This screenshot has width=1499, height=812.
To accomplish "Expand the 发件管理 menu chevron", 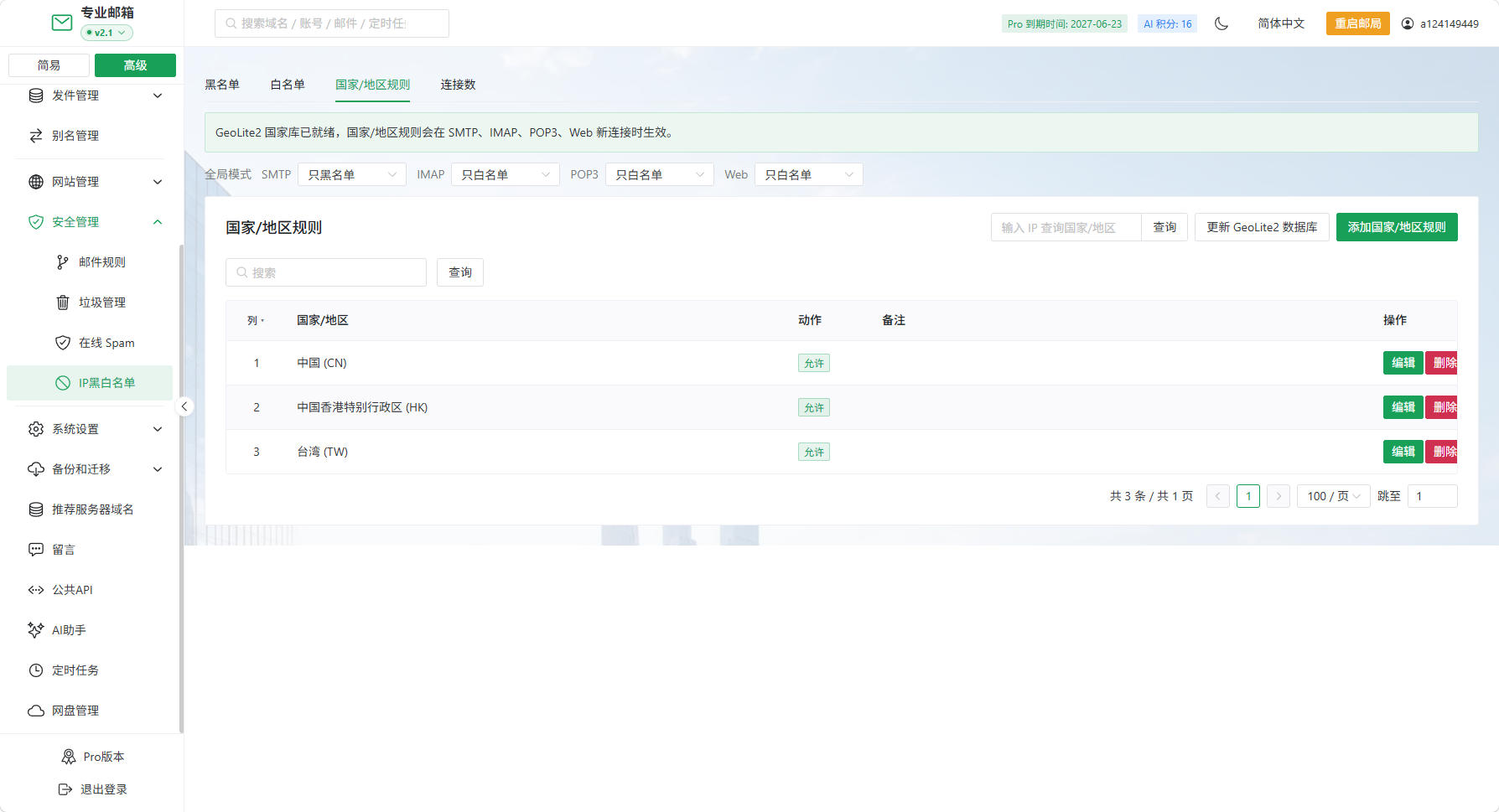I will tap(158, 96).
